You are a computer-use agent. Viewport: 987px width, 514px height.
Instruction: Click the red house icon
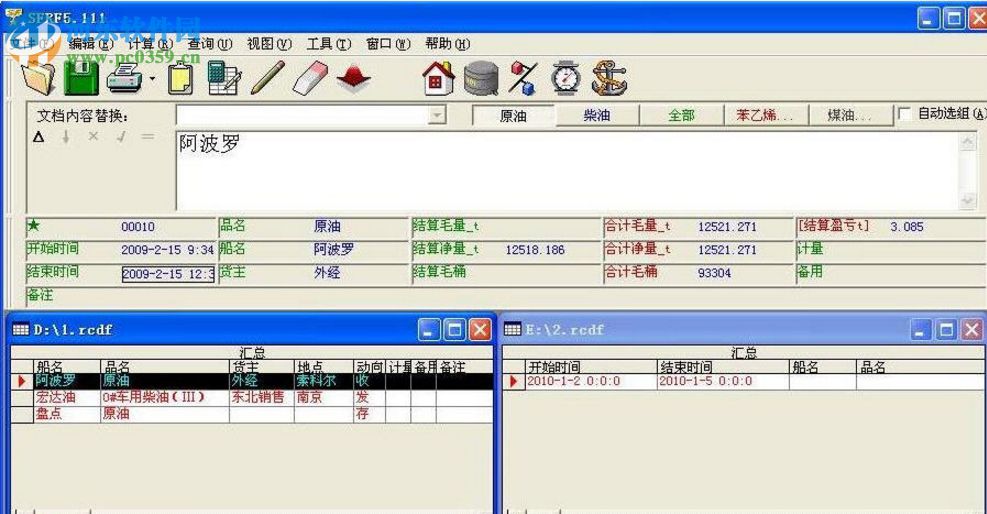coord(439,79)
